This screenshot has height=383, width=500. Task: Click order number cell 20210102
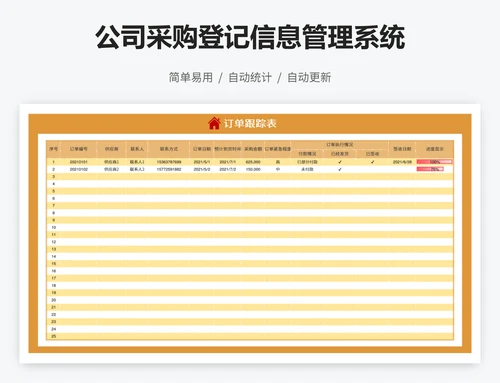point(79,169)
